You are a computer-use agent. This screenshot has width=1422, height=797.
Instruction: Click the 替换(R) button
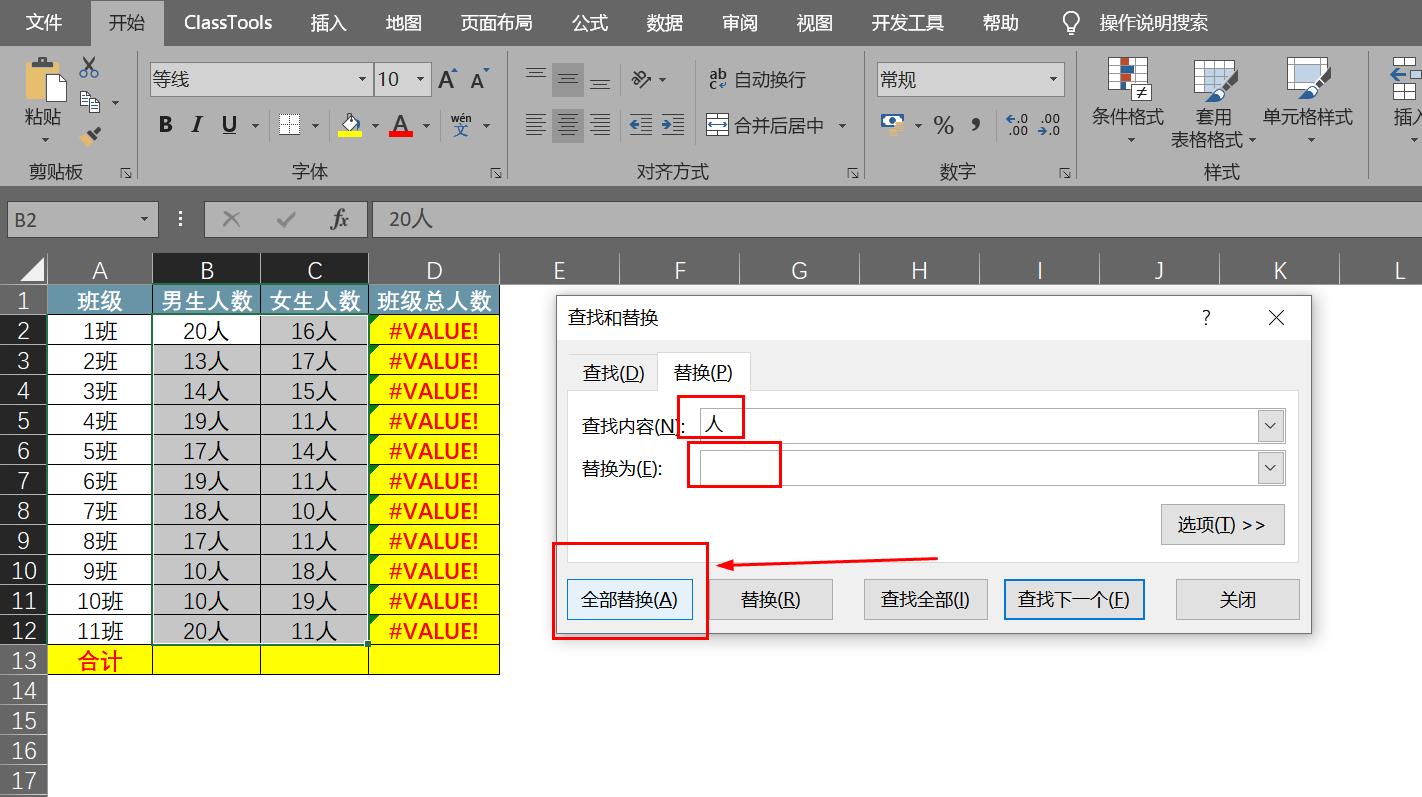click(770, 600)
